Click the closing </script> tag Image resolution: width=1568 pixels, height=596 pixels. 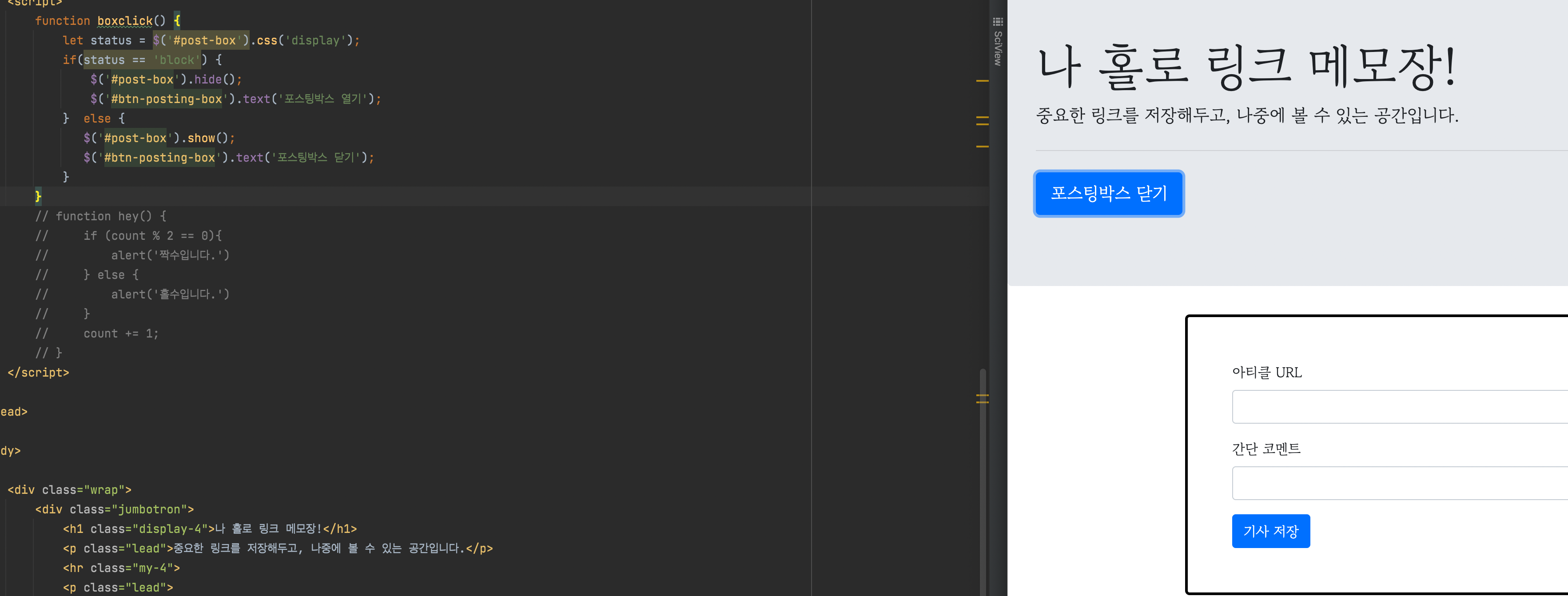point(38,373)
